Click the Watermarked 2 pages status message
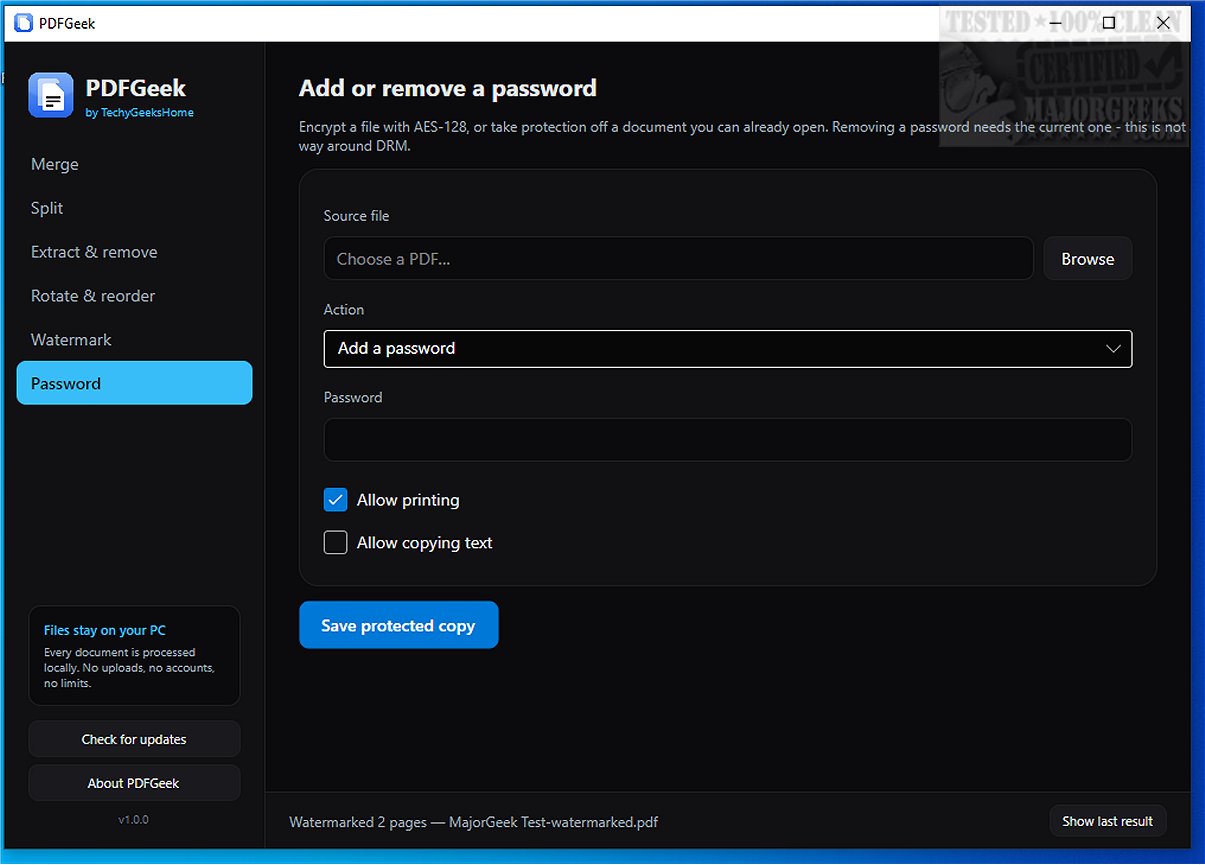The width and height of the screenshot is (1205, 865). pos(474,822)
